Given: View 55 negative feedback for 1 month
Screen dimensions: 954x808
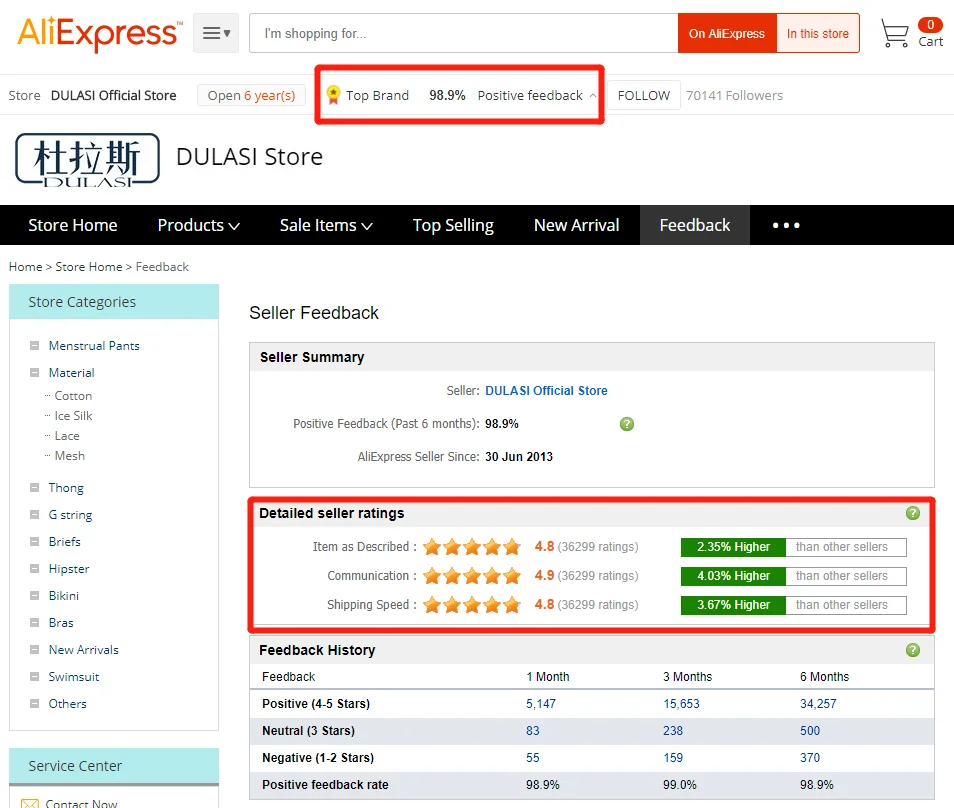Looking at the screenshot, I should [532, 758].
